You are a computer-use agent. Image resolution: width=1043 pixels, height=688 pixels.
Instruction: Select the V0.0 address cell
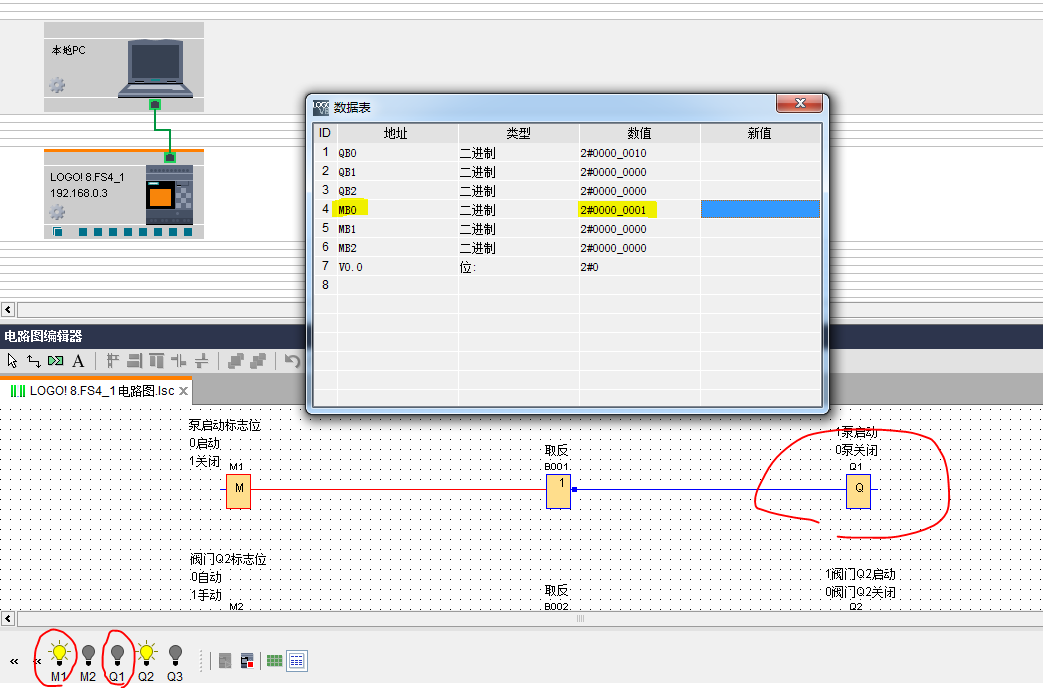397,267
